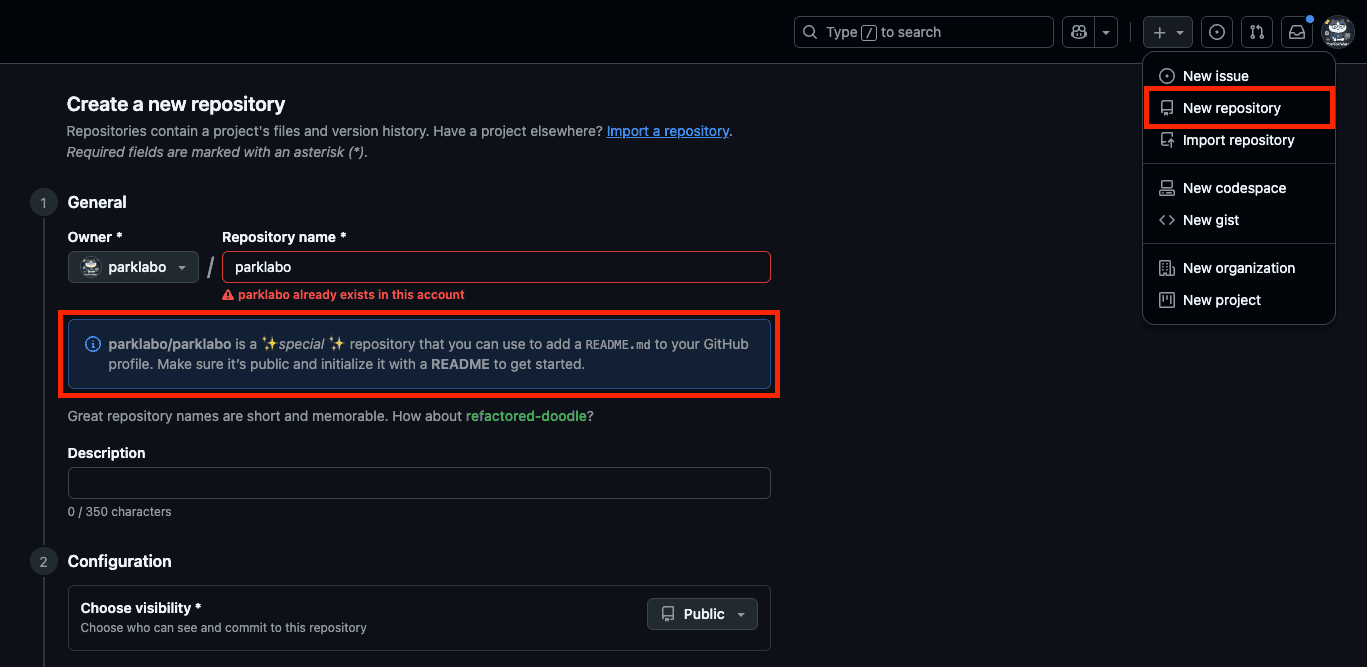Click the search magnifier icon
Image resolution: width=1367 pixels, height=667 pixels.
pos(811,32)
